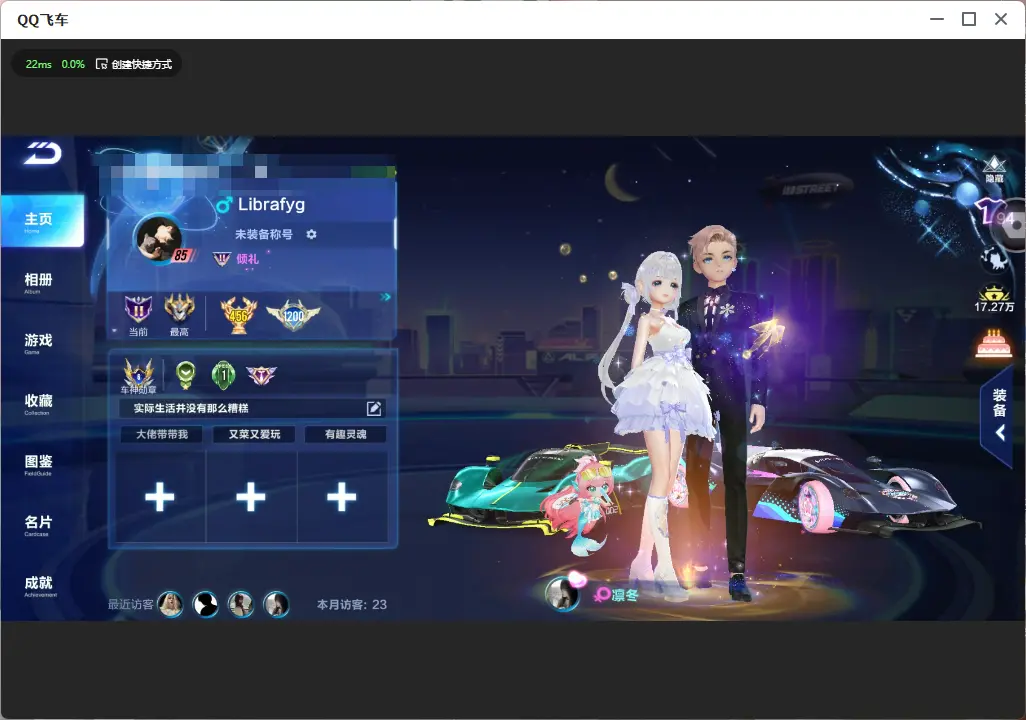The width and height of the screenshot is (1026, 720).
Task: Click the 车神勋章 medal icon
Action: pos(139,375)
